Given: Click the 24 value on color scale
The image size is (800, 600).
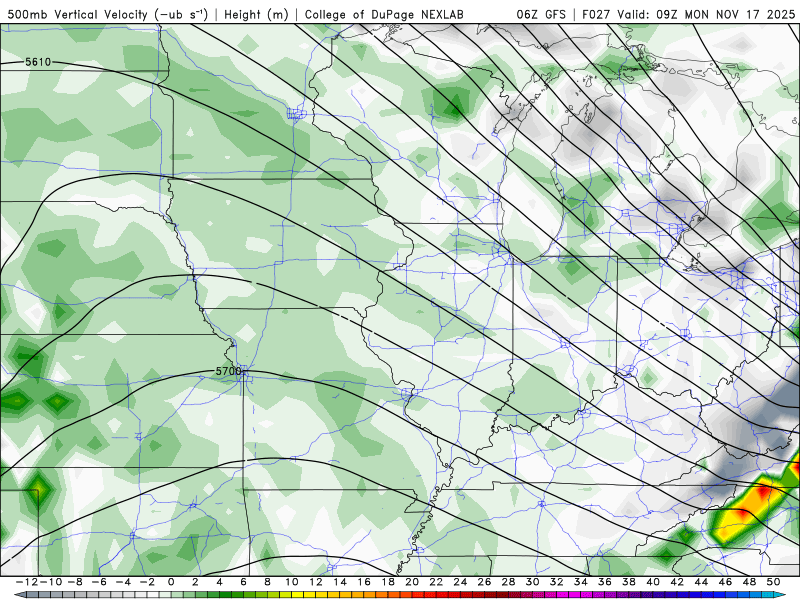Looking at the screenshot, I should coord(460,582).
